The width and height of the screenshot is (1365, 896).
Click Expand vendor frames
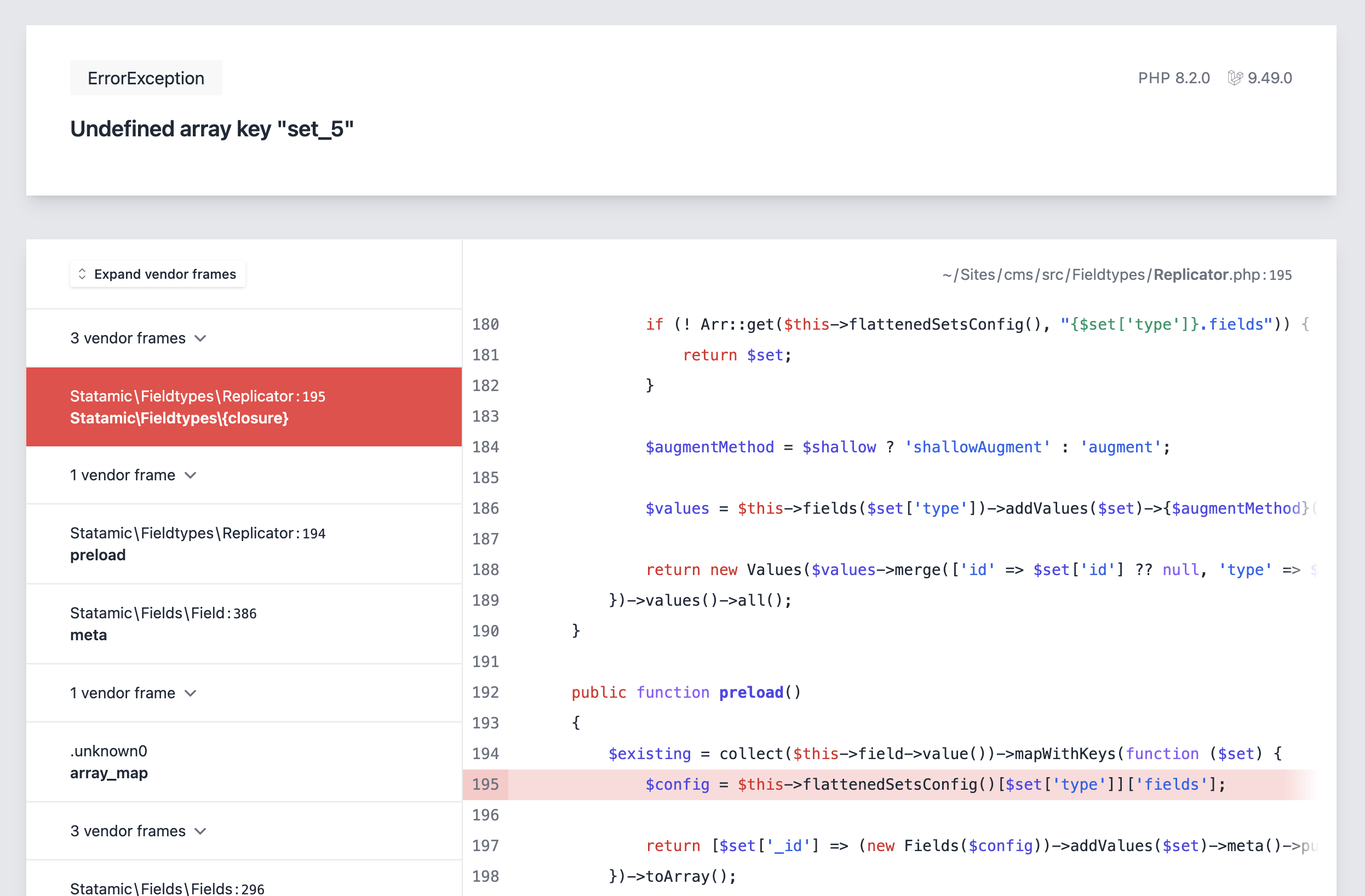[x=157, y=274]
